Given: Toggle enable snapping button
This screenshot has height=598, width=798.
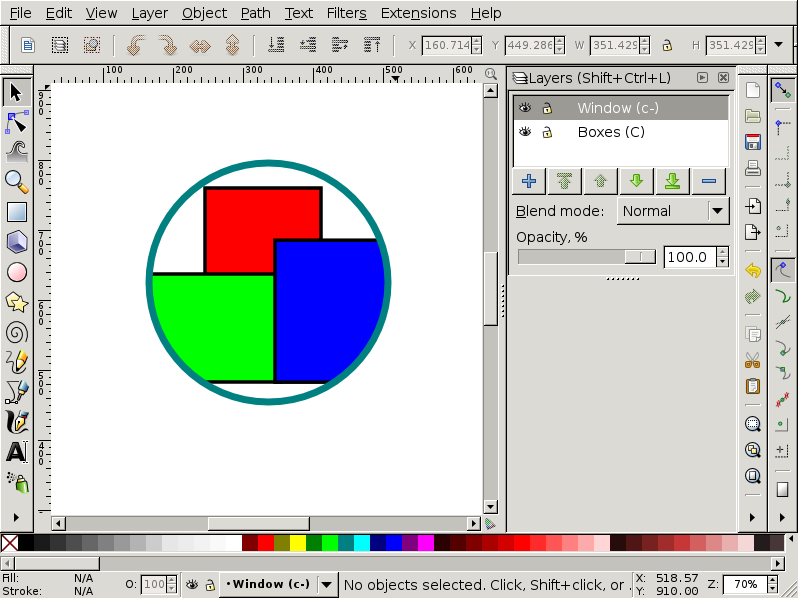Looking at the screenshot, I should [x=783, y=91].
